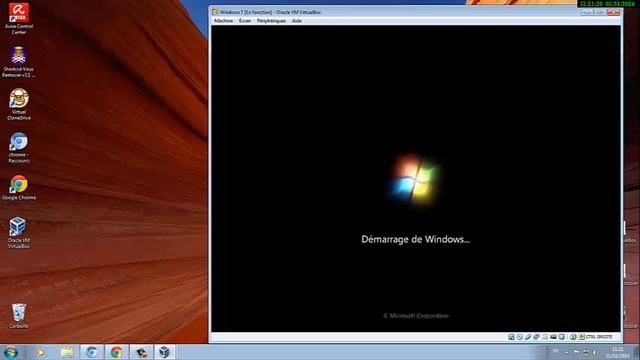The height and width of the screenshot is (360, 640).
Task: Open the volume speaker tray icon
Action: coord(595,352)
